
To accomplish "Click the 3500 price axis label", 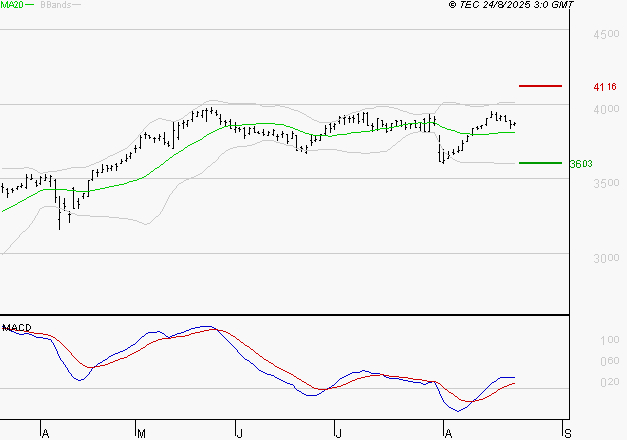I will (x=606, y=184).
